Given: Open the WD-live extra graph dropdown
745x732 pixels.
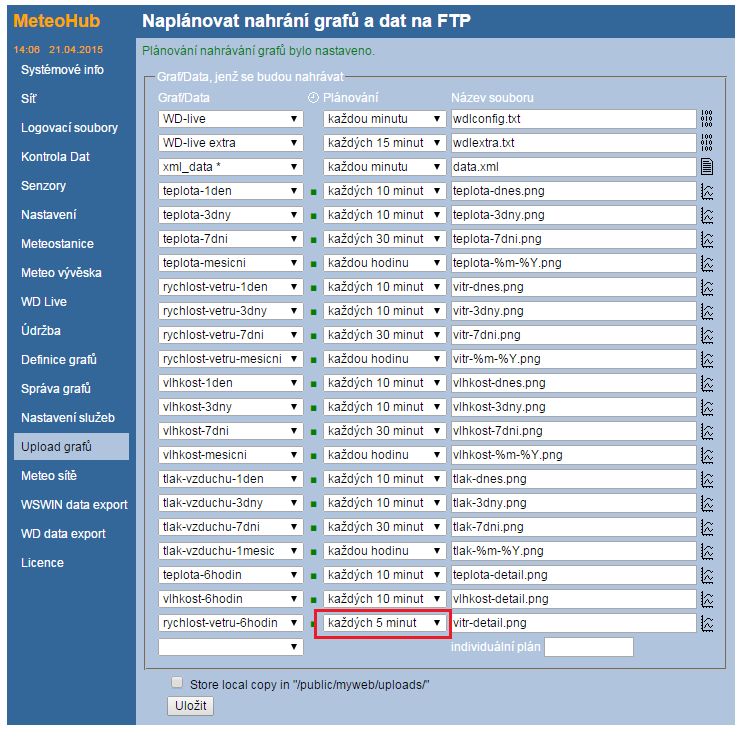Looking at the screenshot, I should point(230,143).
